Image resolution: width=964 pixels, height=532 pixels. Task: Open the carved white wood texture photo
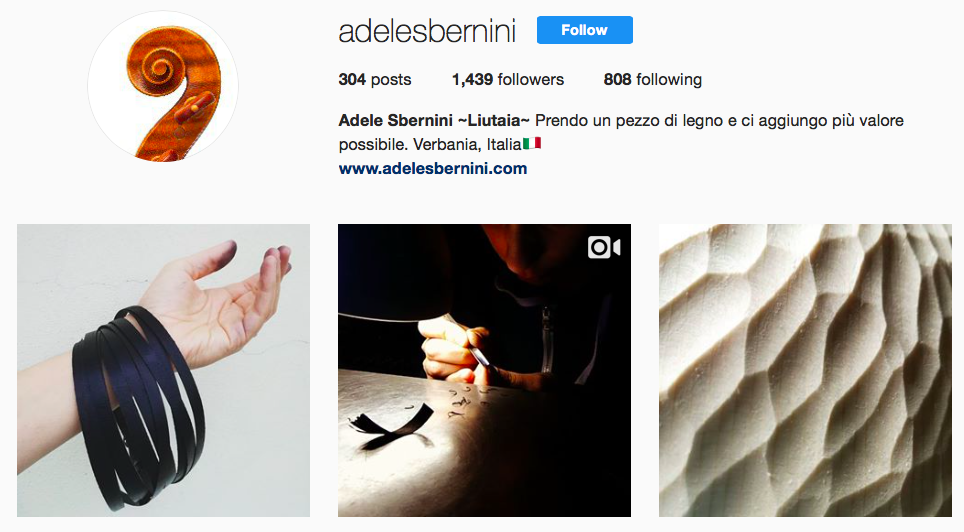(x=805, y=370)
